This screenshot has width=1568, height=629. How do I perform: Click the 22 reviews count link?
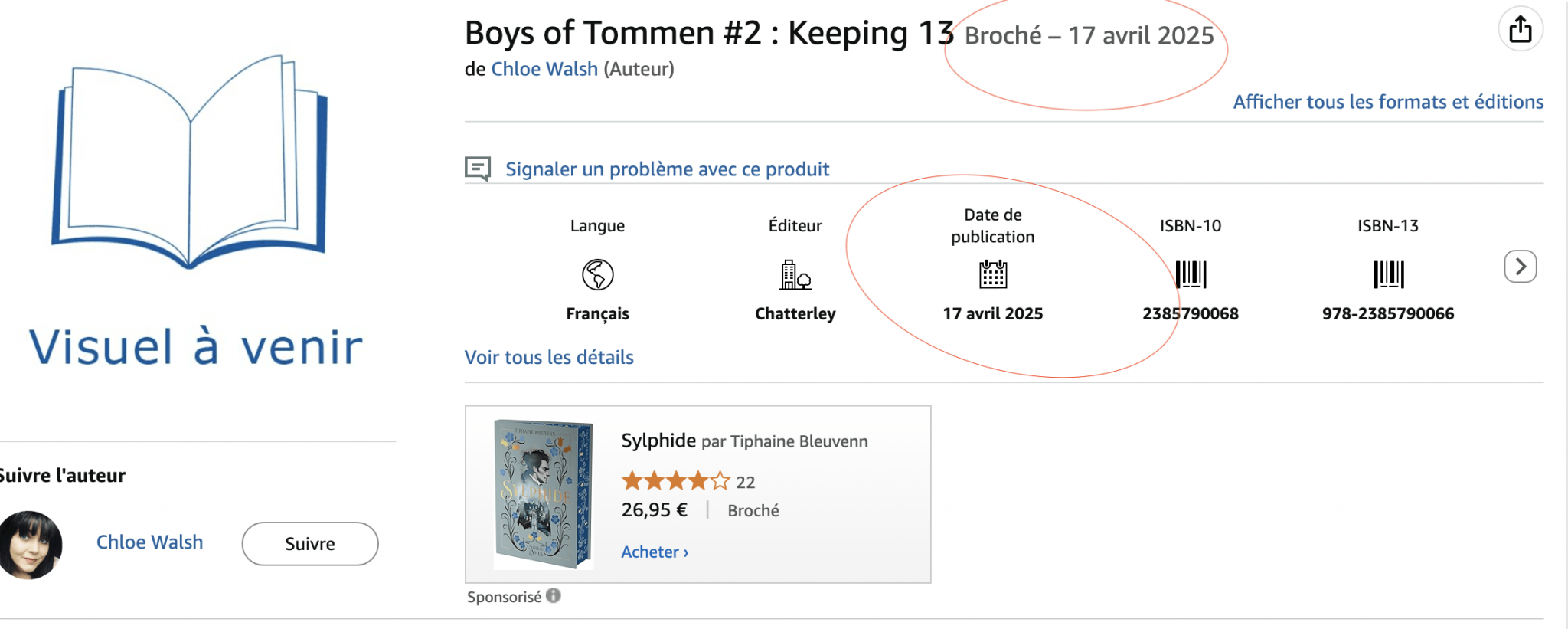click(746, 481)
